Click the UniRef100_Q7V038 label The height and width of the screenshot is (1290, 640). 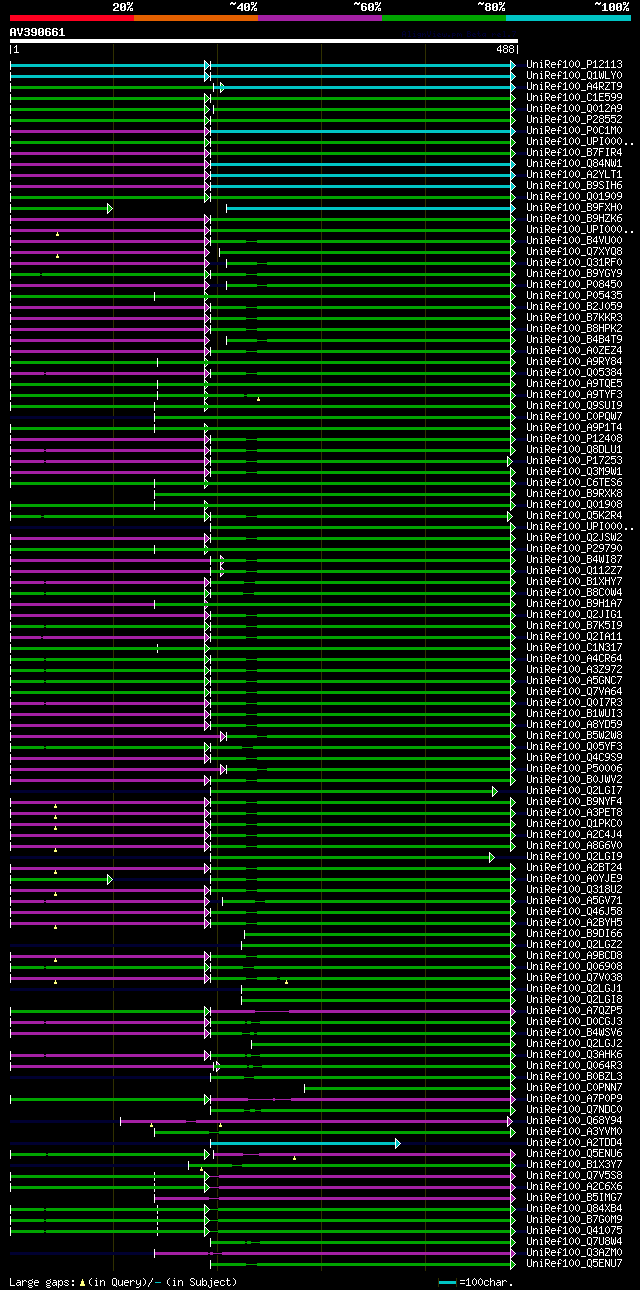click(574, 977)
